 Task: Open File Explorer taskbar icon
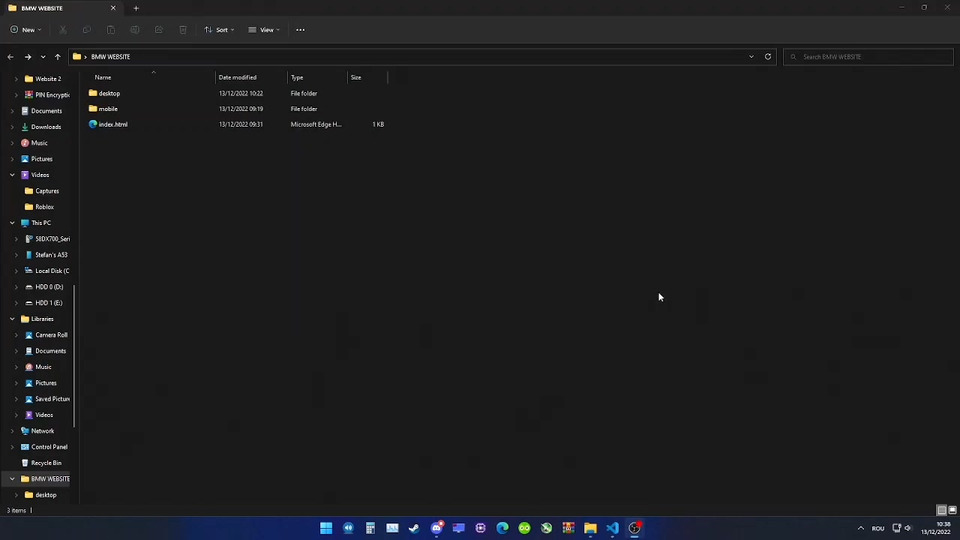coord(590,528)
